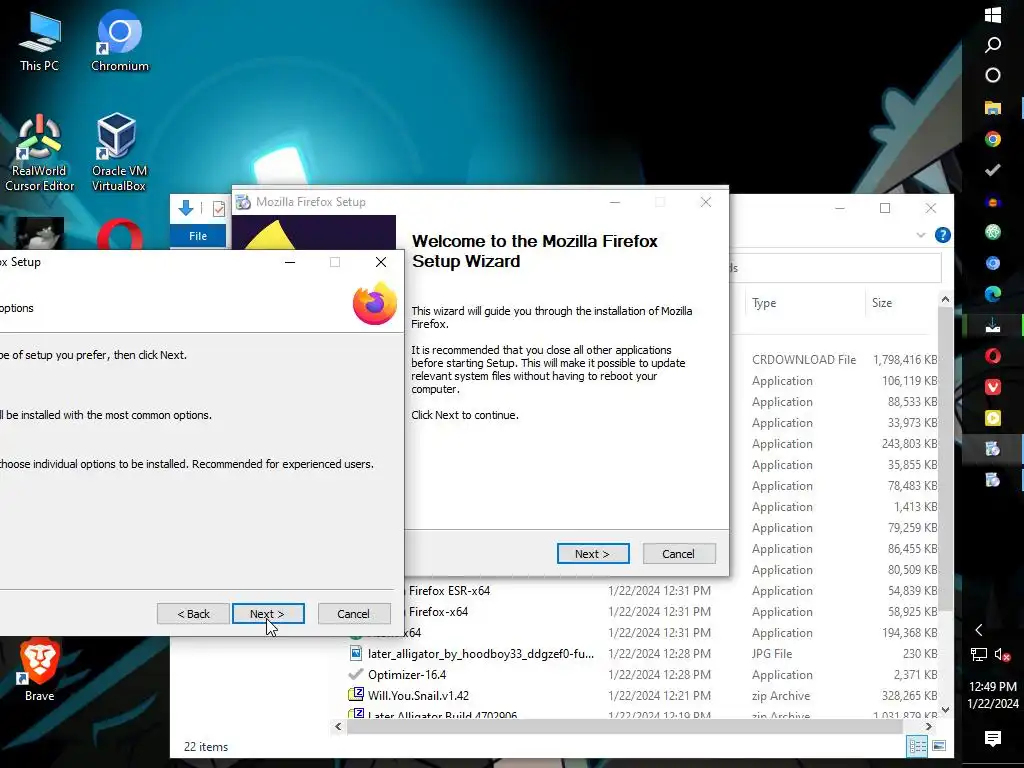Open RealWorld Cursor Editor desktop shortcut

click(x=39, y=153)
